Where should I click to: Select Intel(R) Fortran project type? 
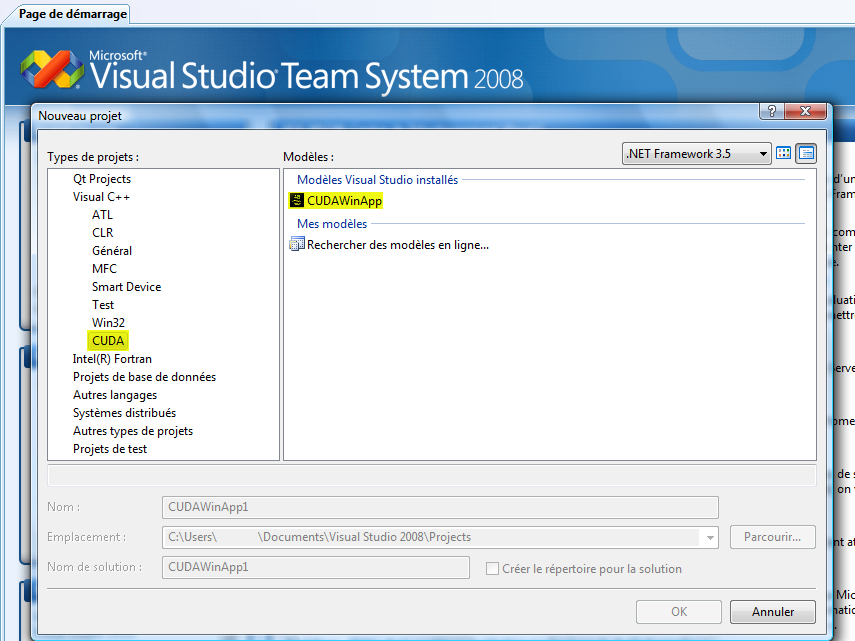point(112,359)
